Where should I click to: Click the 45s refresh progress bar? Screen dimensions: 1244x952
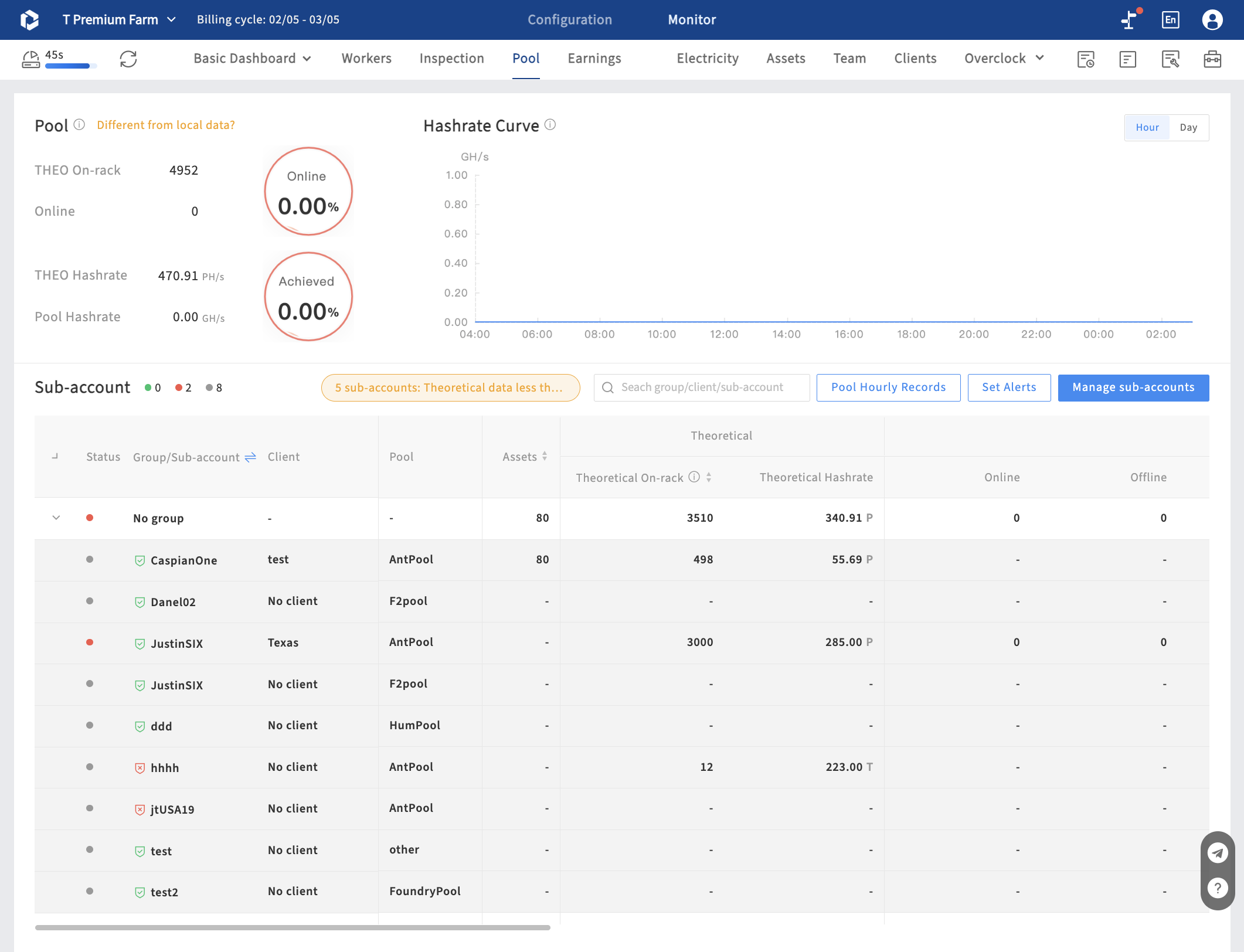[x=71, y=66]
